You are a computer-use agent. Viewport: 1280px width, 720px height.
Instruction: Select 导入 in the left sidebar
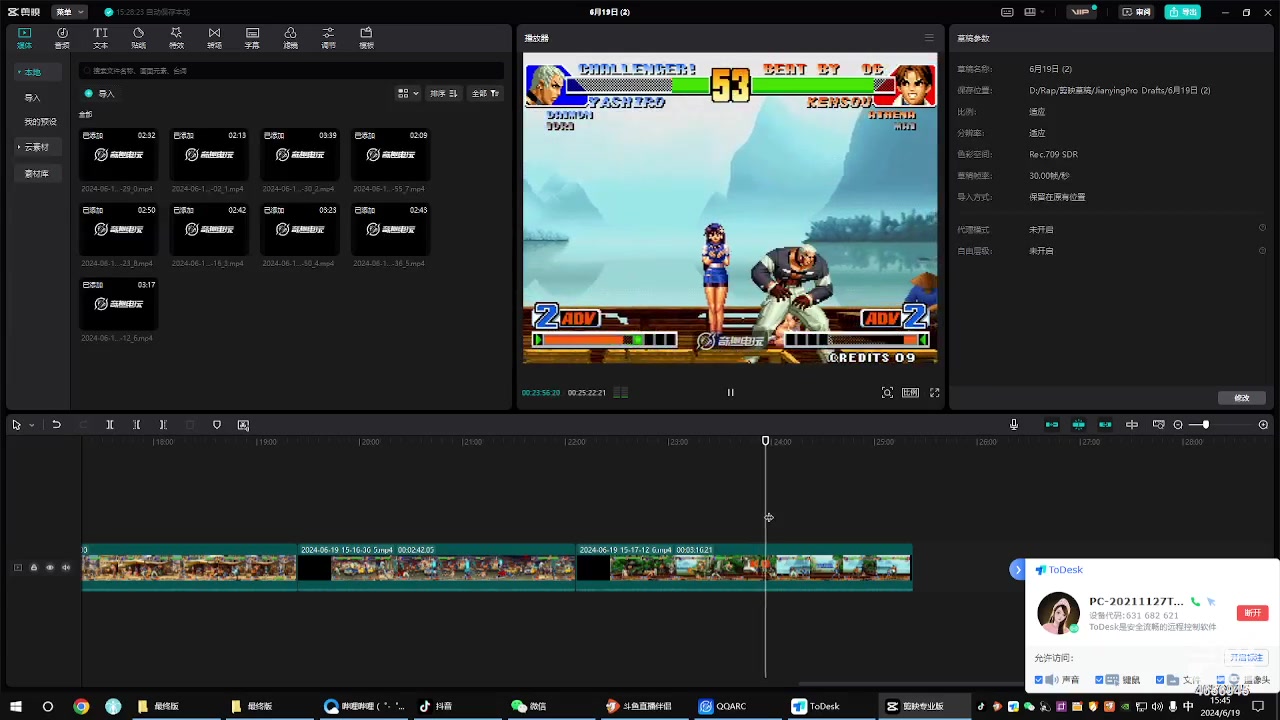click(33, 98)
